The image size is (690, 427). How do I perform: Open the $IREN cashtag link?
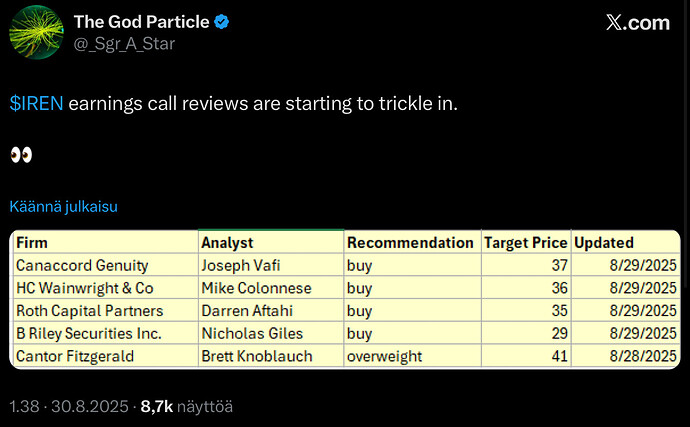coord(36,104)
